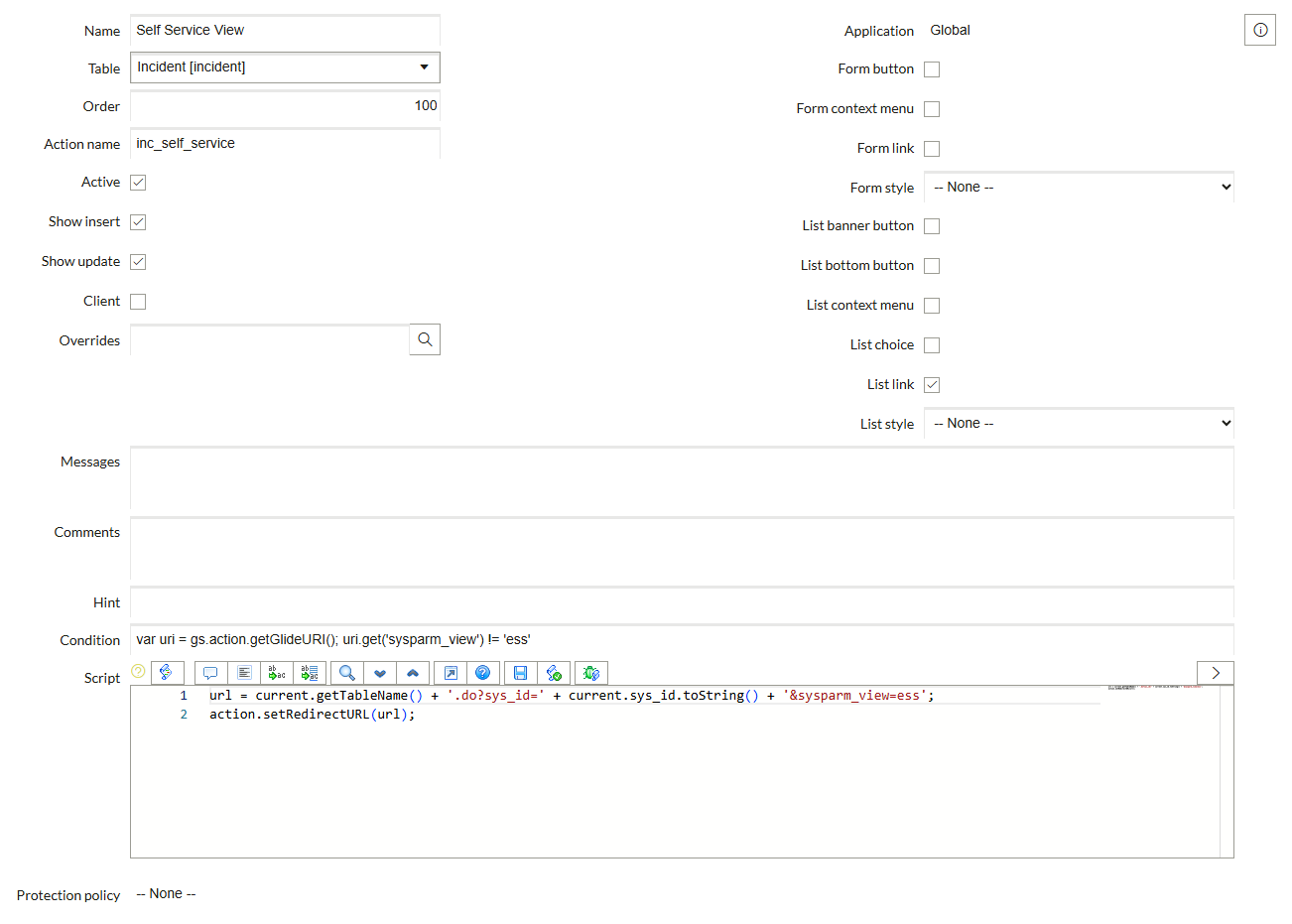Click the replace all icon

tap(310, 673)
